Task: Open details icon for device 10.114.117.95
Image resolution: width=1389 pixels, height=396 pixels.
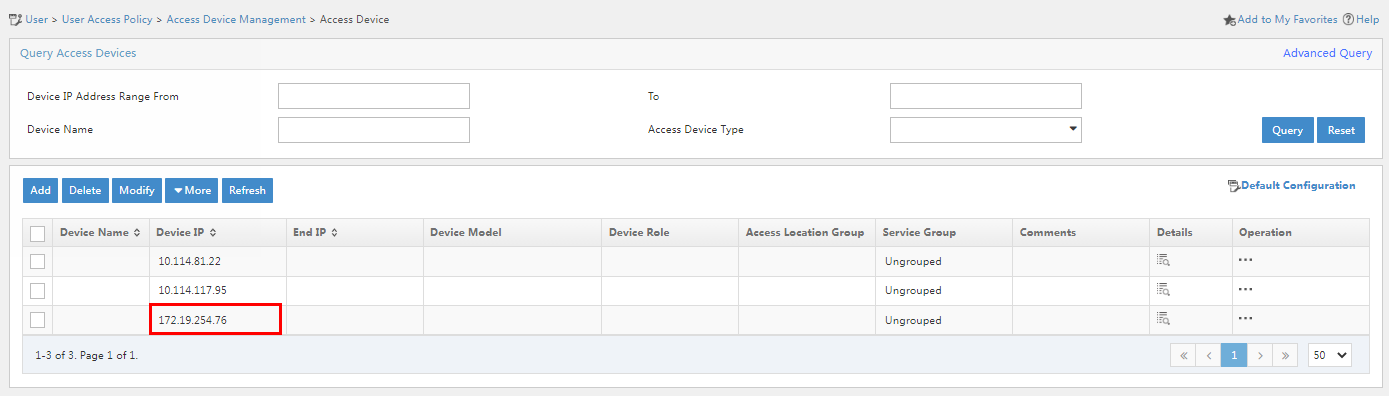Action: 1163,290
